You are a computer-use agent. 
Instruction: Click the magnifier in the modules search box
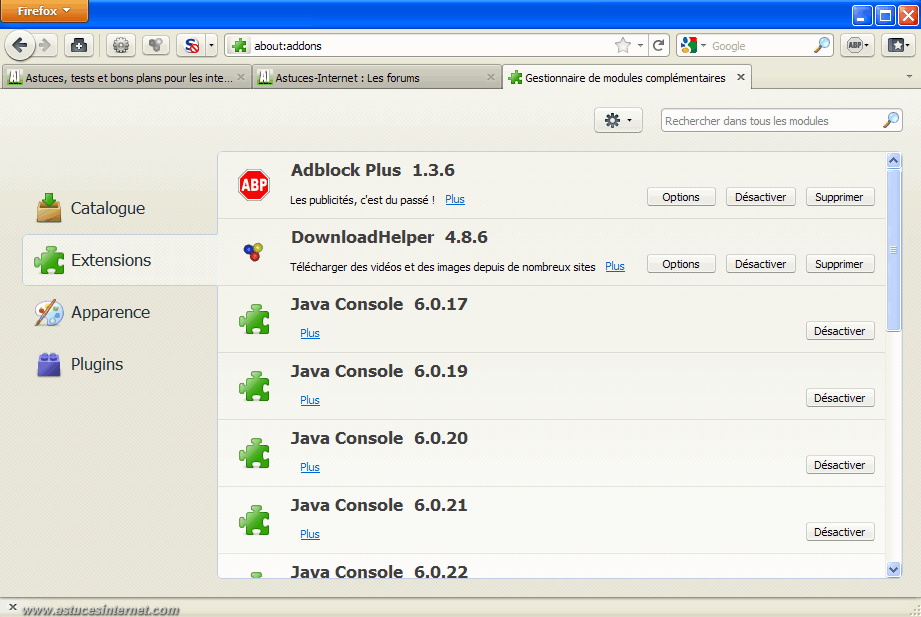pos(890,120)
